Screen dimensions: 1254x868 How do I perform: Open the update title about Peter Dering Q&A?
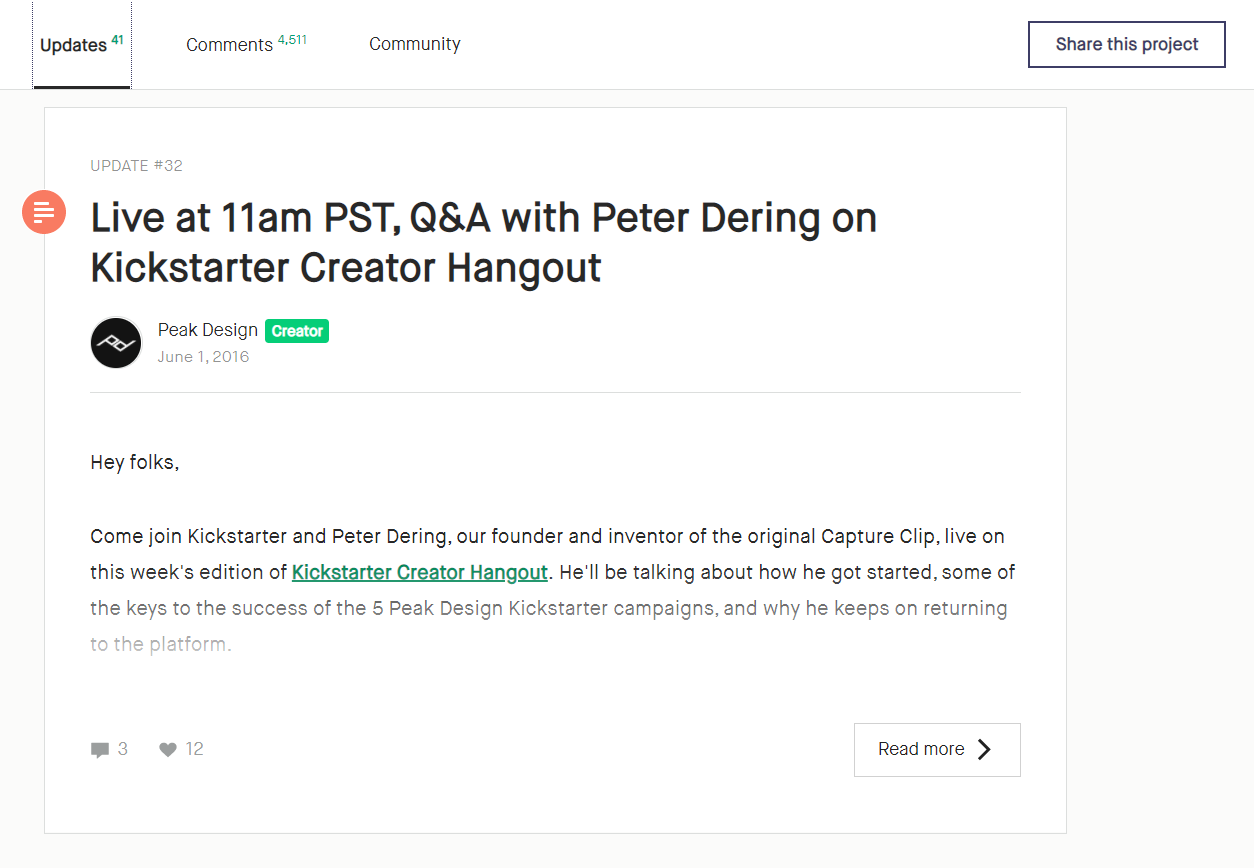click(x=484, y=243)
